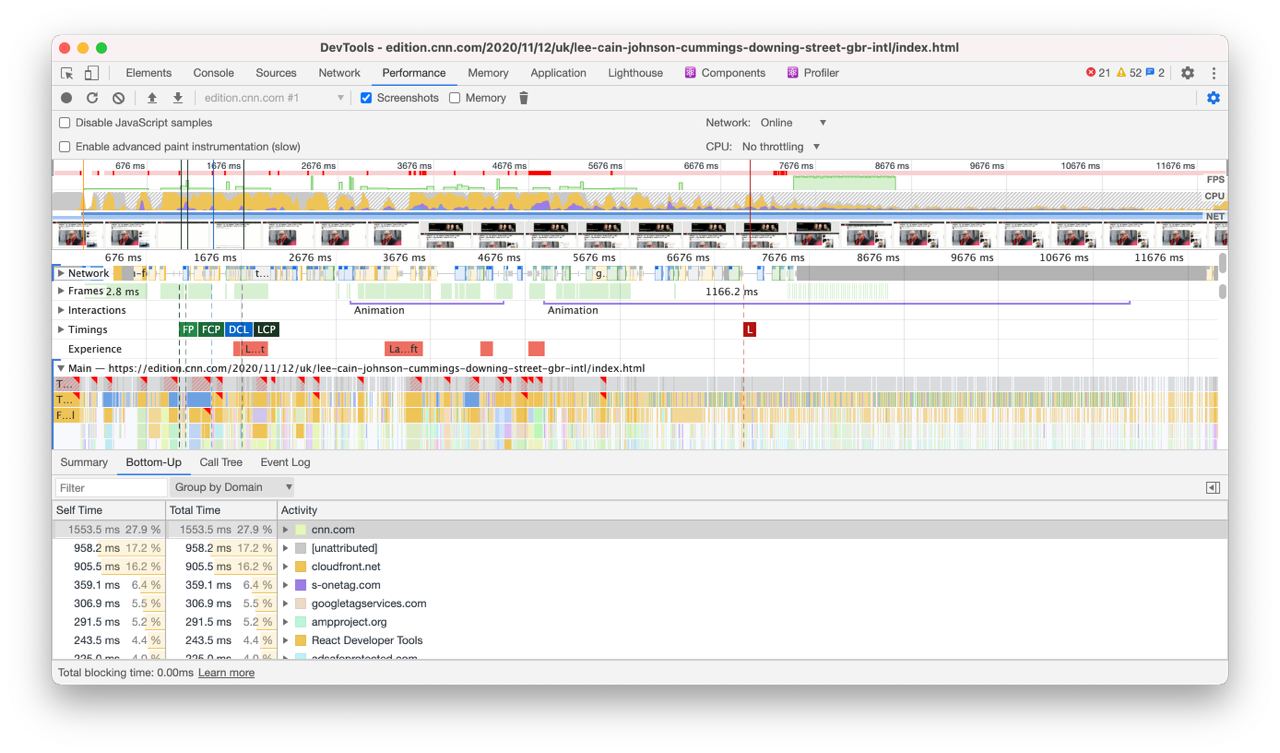The width and height of the screenshot is (1280, 753).
Task: Click the red L load marker
Action: (749, 329)
